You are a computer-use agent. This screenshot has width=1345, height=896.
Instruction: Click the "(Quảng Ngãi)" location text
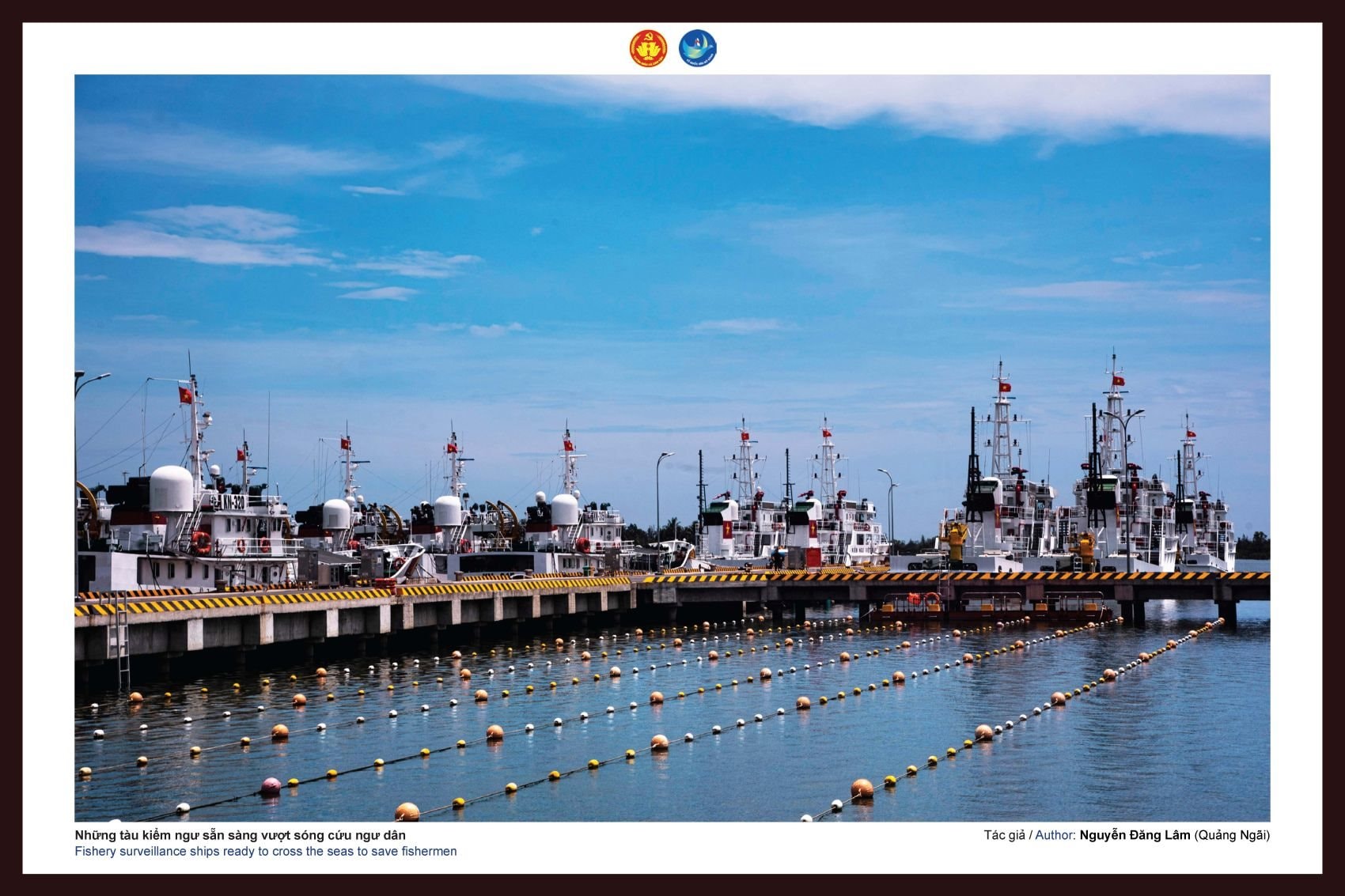click(1231, 835)
